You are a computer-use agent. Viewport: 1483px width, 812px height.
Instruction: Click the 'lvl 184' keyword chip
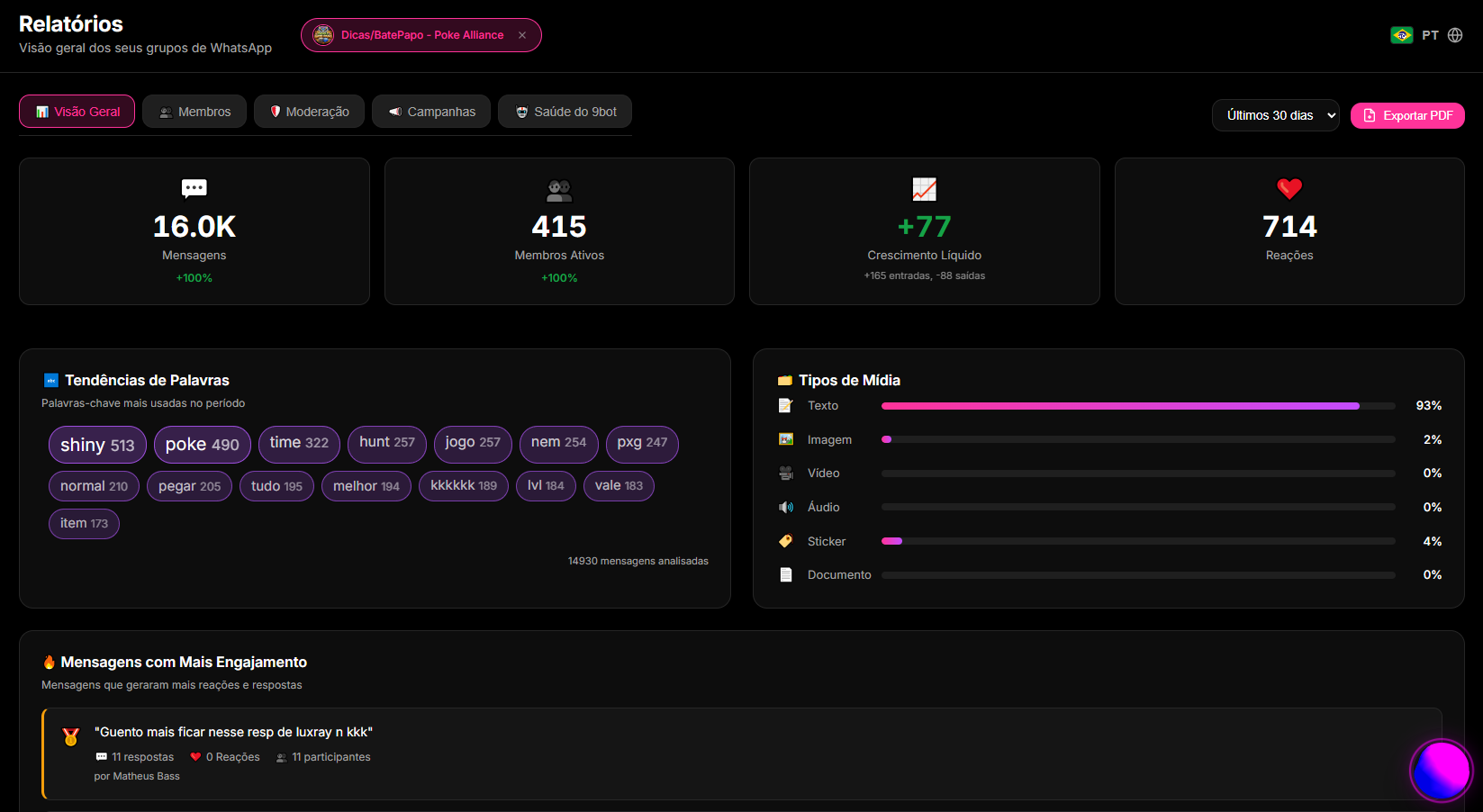pos(546,486)
